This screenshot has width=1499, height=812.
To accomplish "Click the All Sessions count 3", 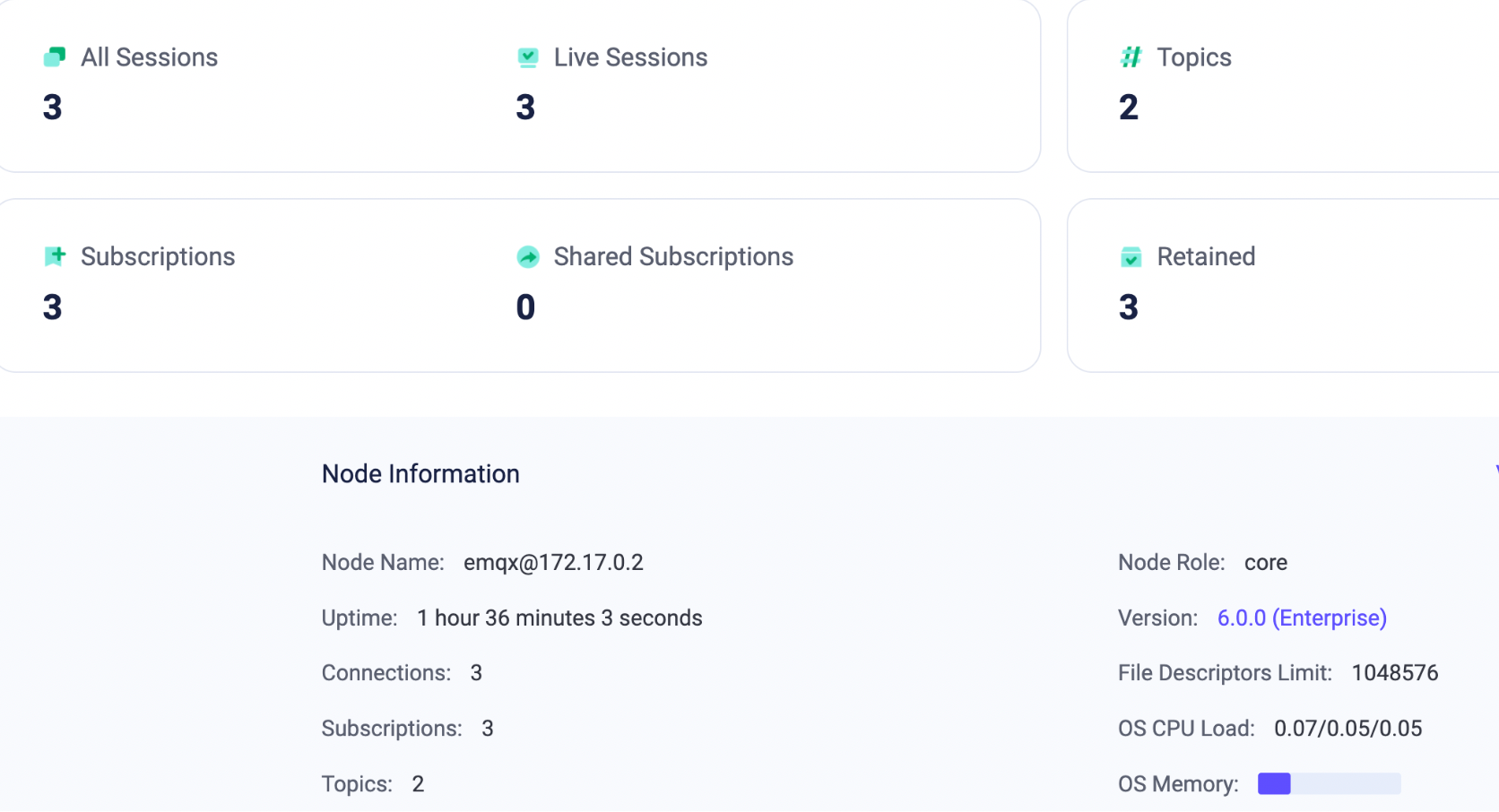I will click(52, 108).
